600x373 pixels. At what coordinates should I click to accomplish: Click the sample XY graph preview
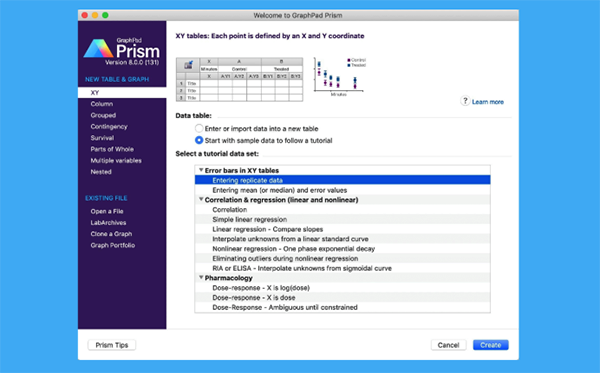(339, 77)
